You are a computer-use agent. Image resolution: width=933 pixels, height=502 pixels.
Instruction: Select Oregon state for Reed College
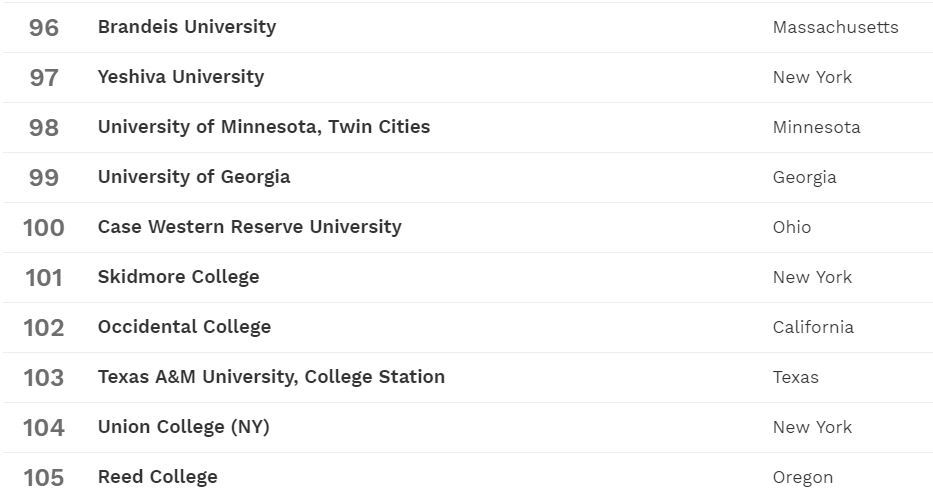[x=803, y=477]
